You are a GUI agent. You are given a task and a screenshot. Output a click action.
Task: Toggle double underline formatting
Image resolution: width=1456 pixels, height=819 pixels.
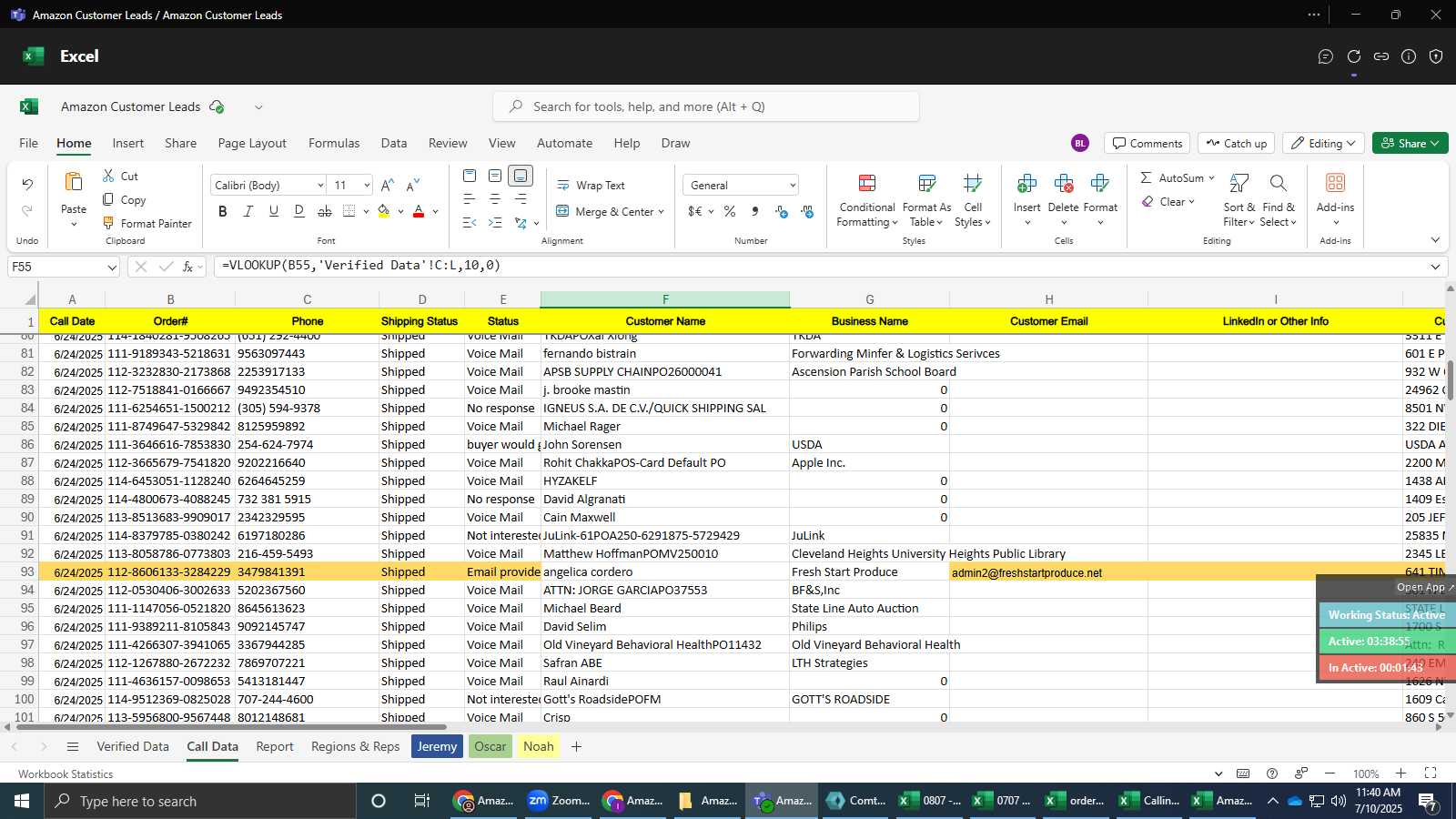pyautogui.click(x=299, y=211)
